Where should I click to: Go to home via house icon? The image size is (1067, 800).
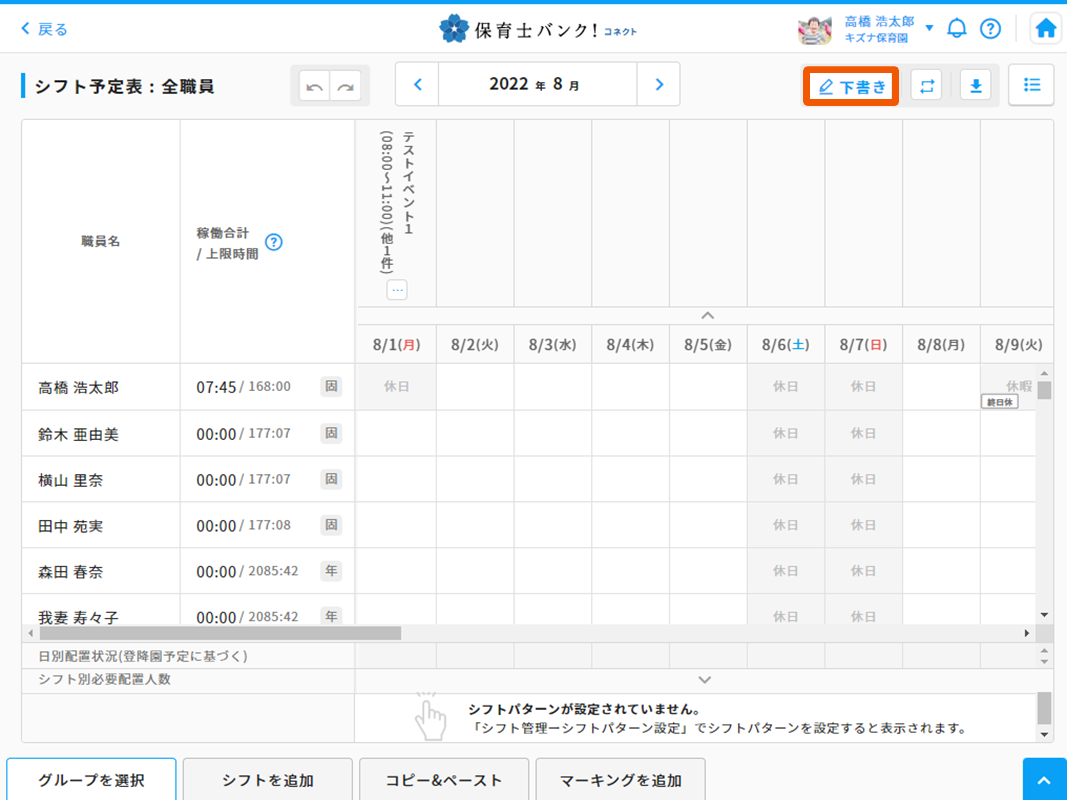click(x=1046, y=28)
